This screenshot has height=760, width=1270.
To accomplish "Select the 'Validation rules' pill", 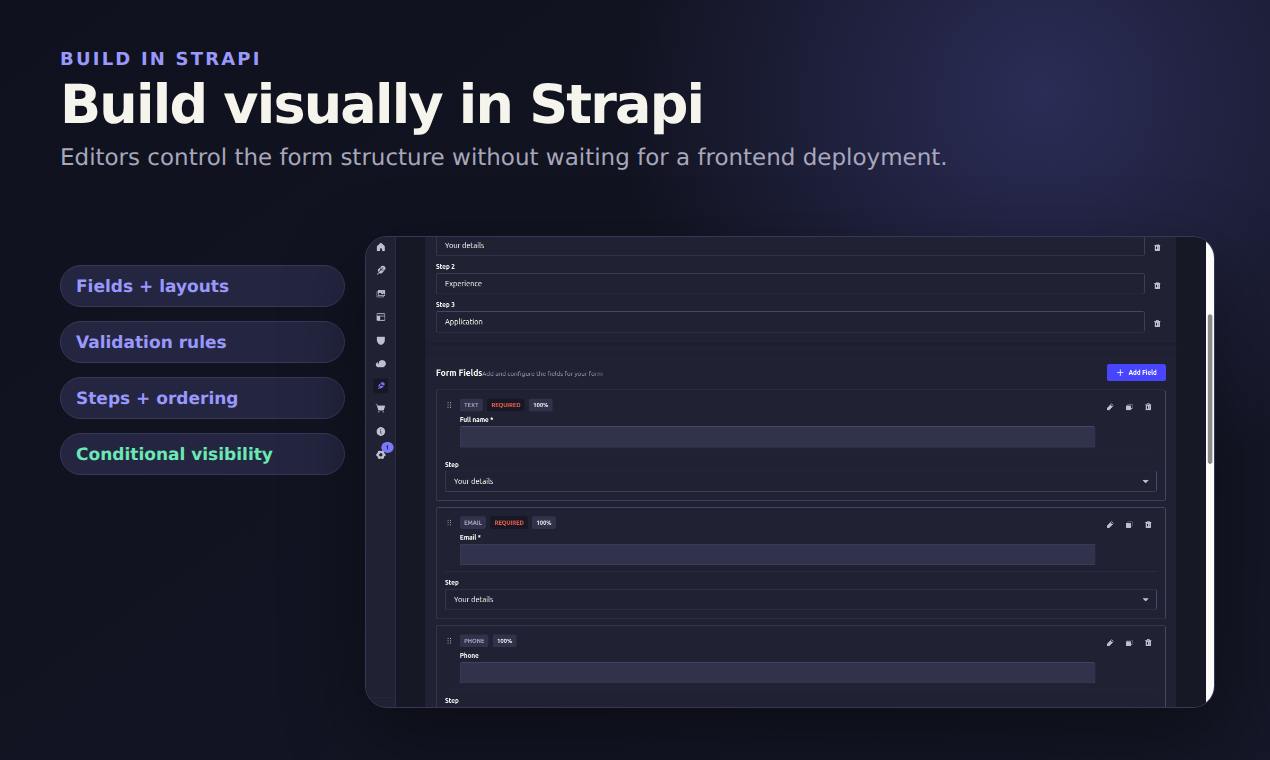I will [x=202, y=342].
